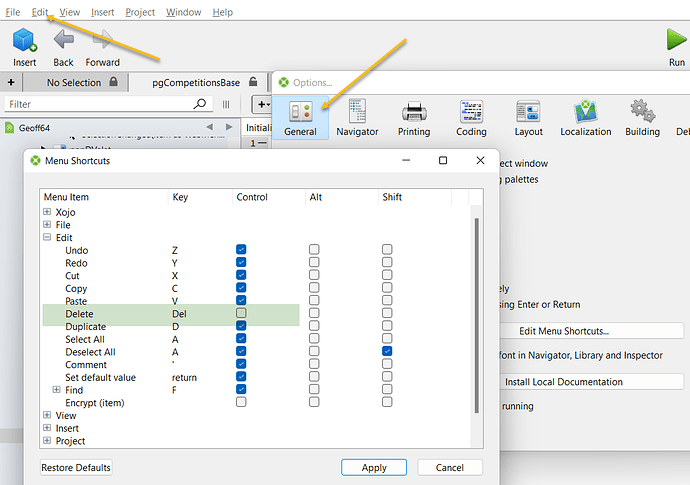
Task: Collapse the Edit menu tree node
Action: (47, 237)
